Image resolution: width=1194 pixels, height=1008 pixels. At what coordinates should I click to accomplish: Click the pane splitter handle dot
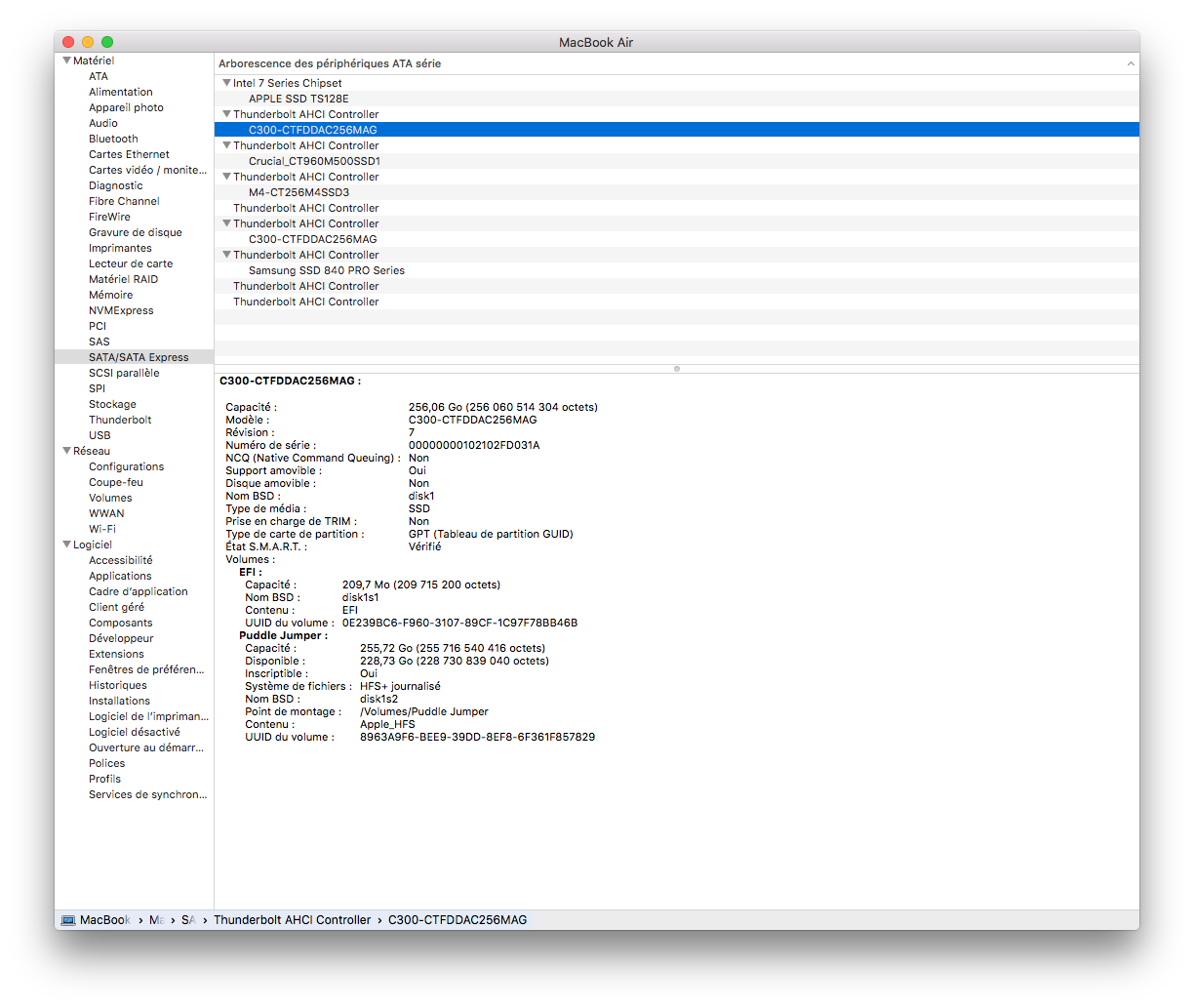coord(677,369)
